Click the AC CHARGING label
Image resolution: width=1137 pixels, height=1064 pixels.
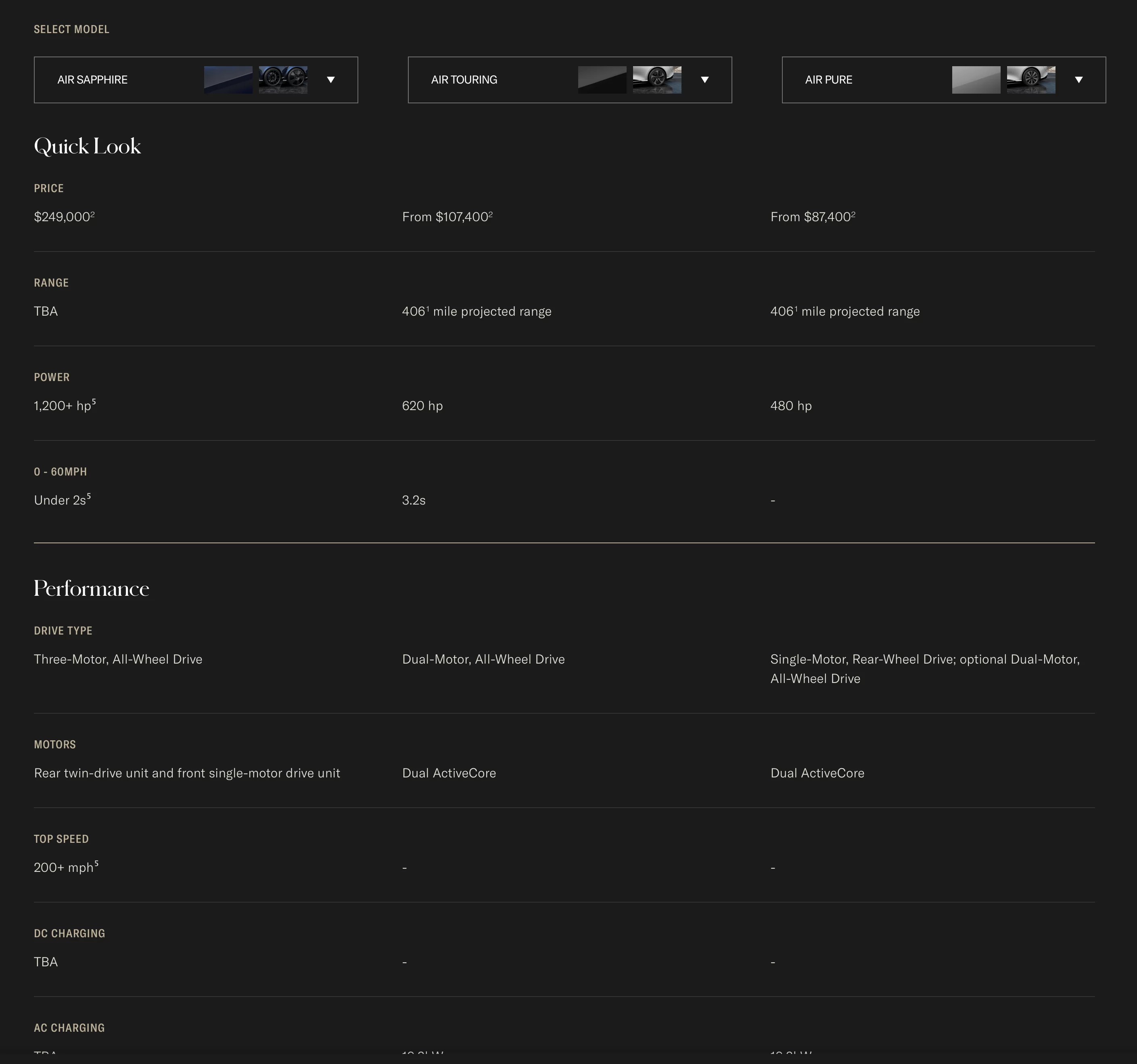tap(69, 1028)
